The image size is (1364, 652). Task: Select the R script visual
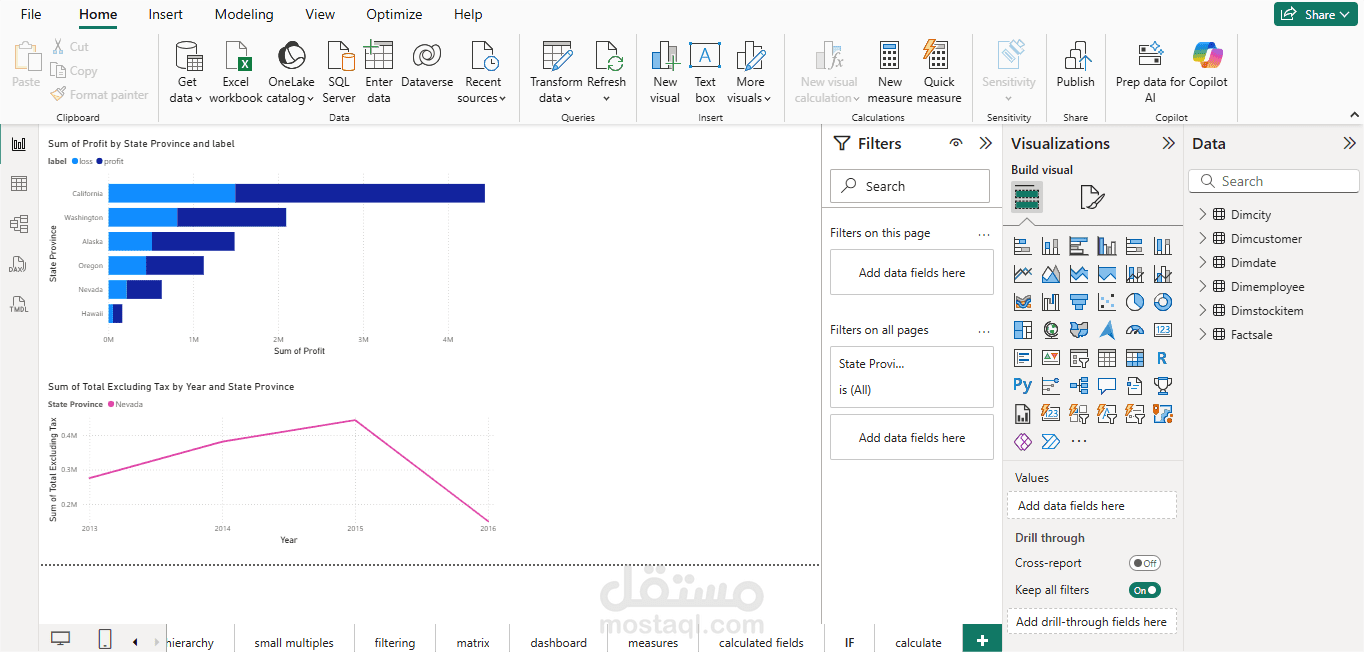click(x=1162, y=357)
